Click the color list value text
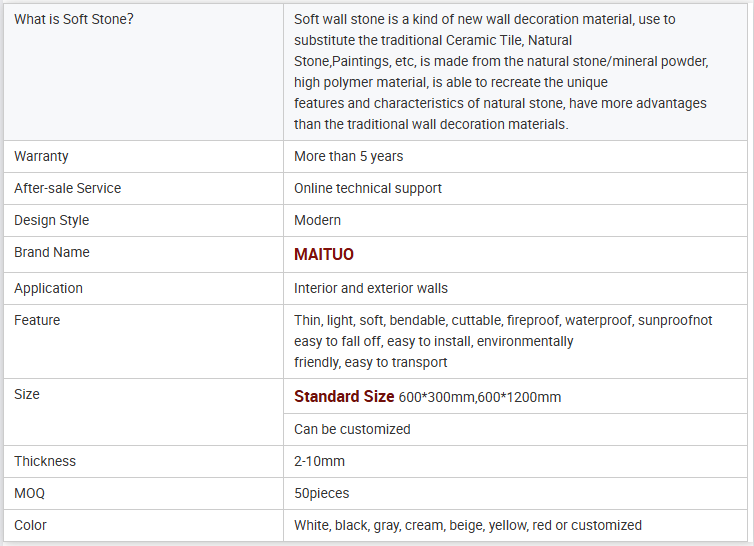 click(x=467, y=525)
